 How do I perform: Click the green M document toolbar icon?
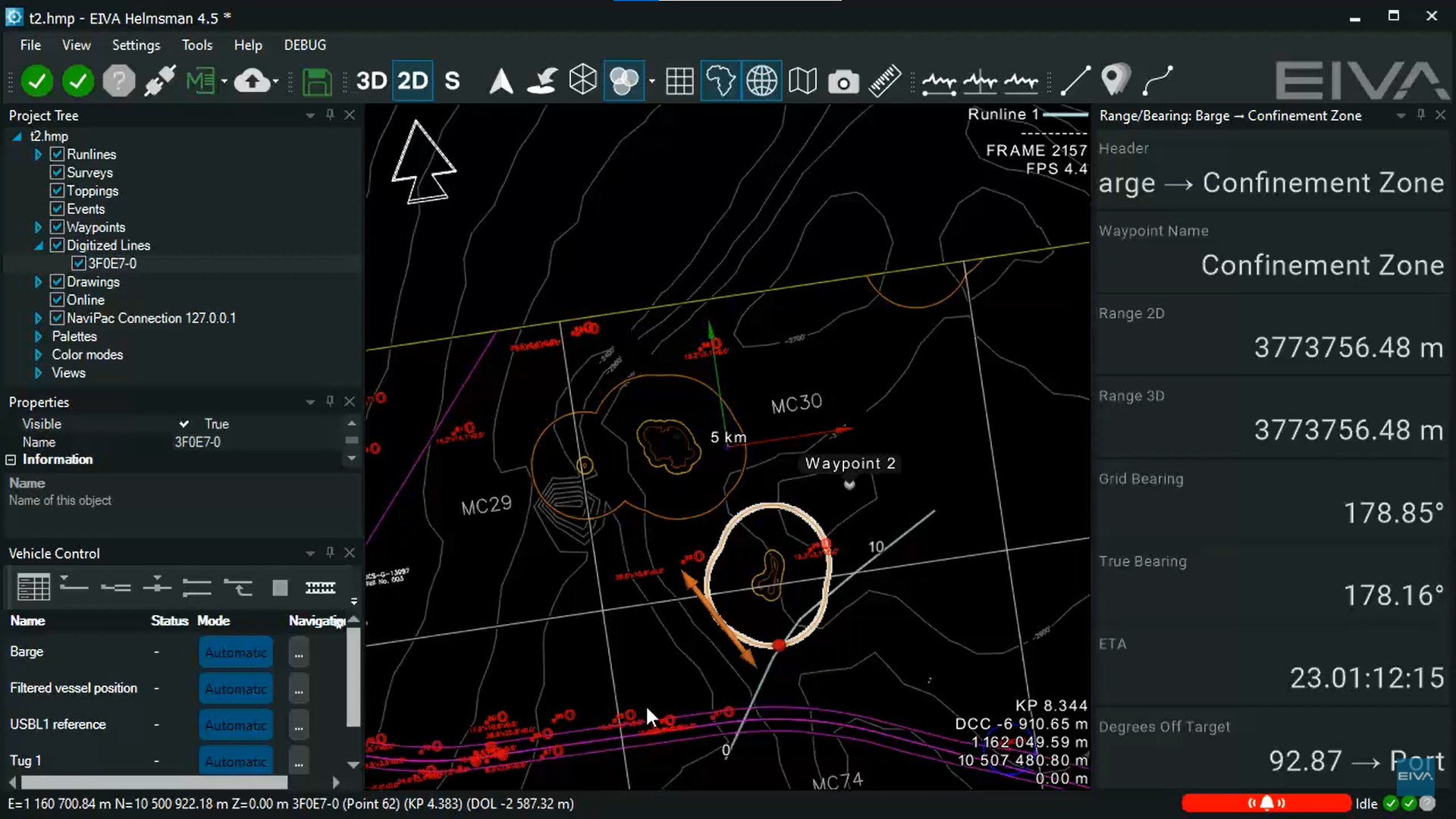coord(200,80)
